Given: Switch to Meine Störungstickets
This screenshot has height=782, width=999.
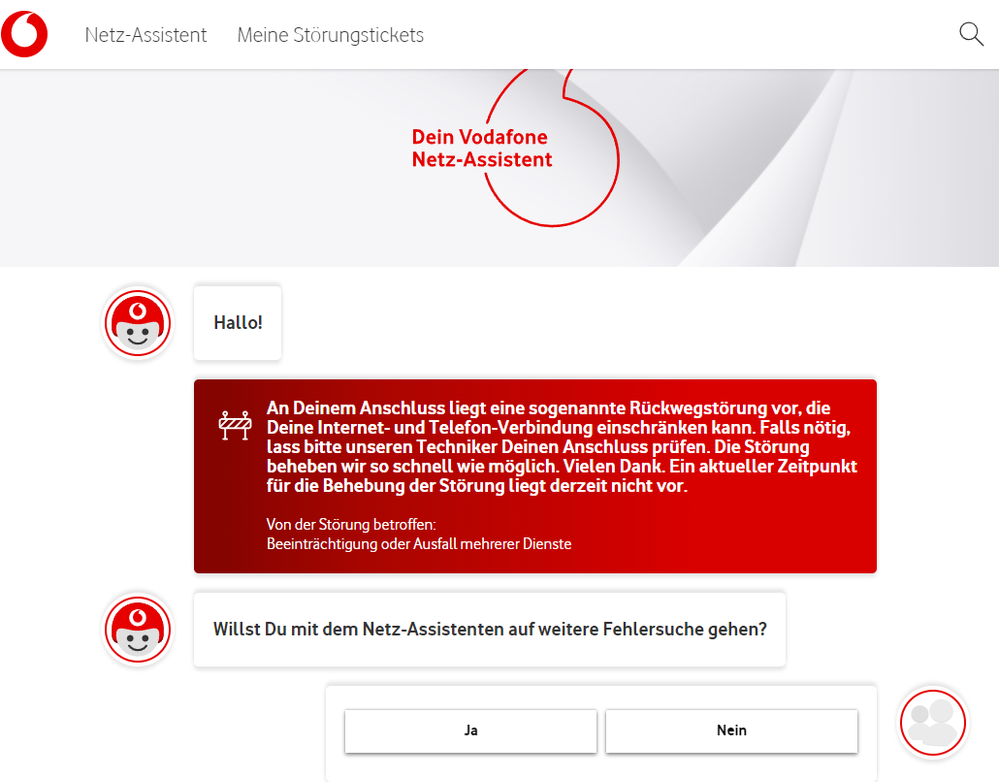Looking at the screenshot, I should click(x=330, y=34).
